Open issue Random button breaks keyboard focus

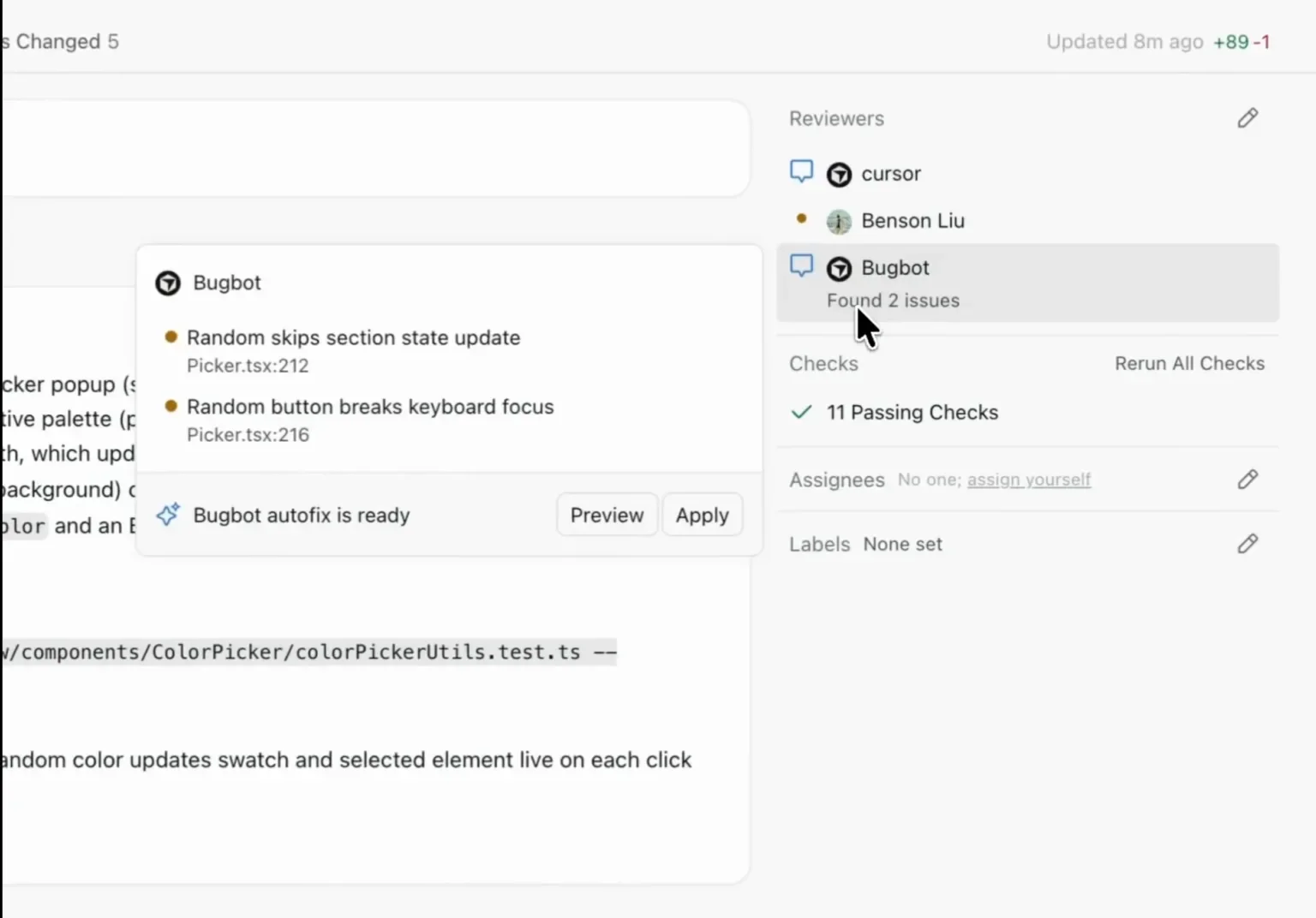(370, 407)
